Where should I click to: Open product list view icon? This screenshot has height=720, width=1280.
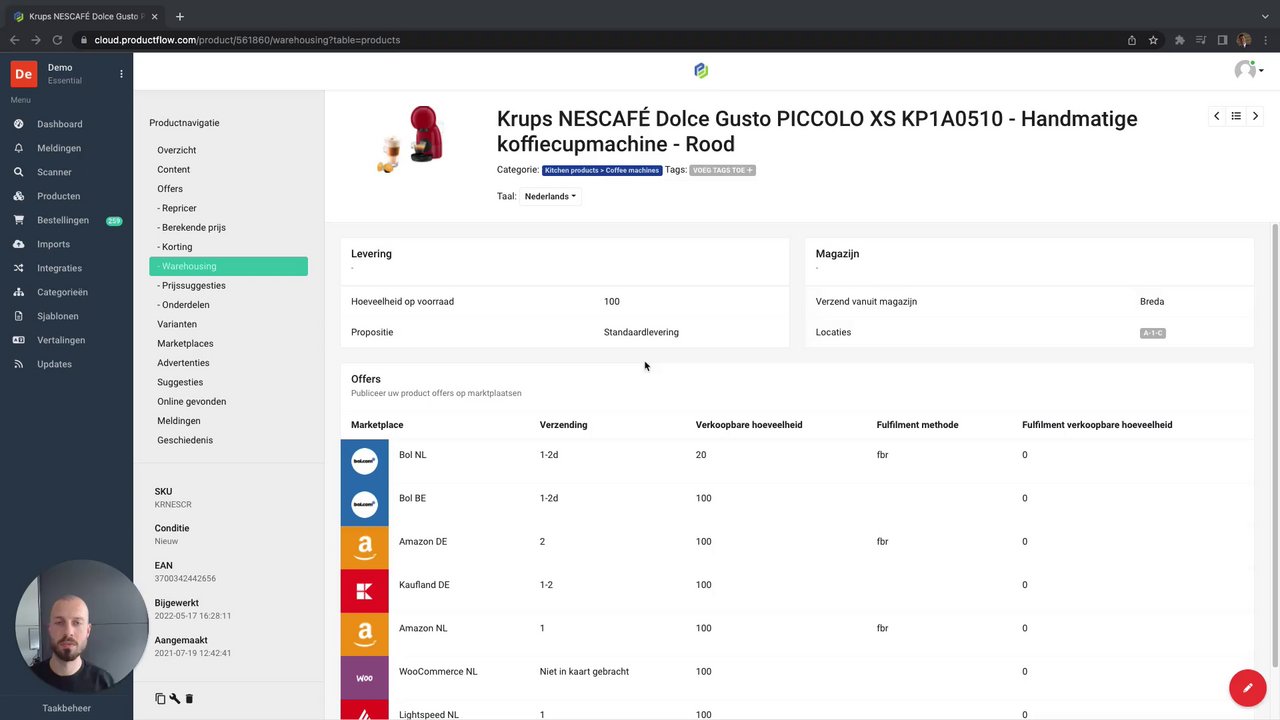pyautogui.click(x=1236, y=116)
